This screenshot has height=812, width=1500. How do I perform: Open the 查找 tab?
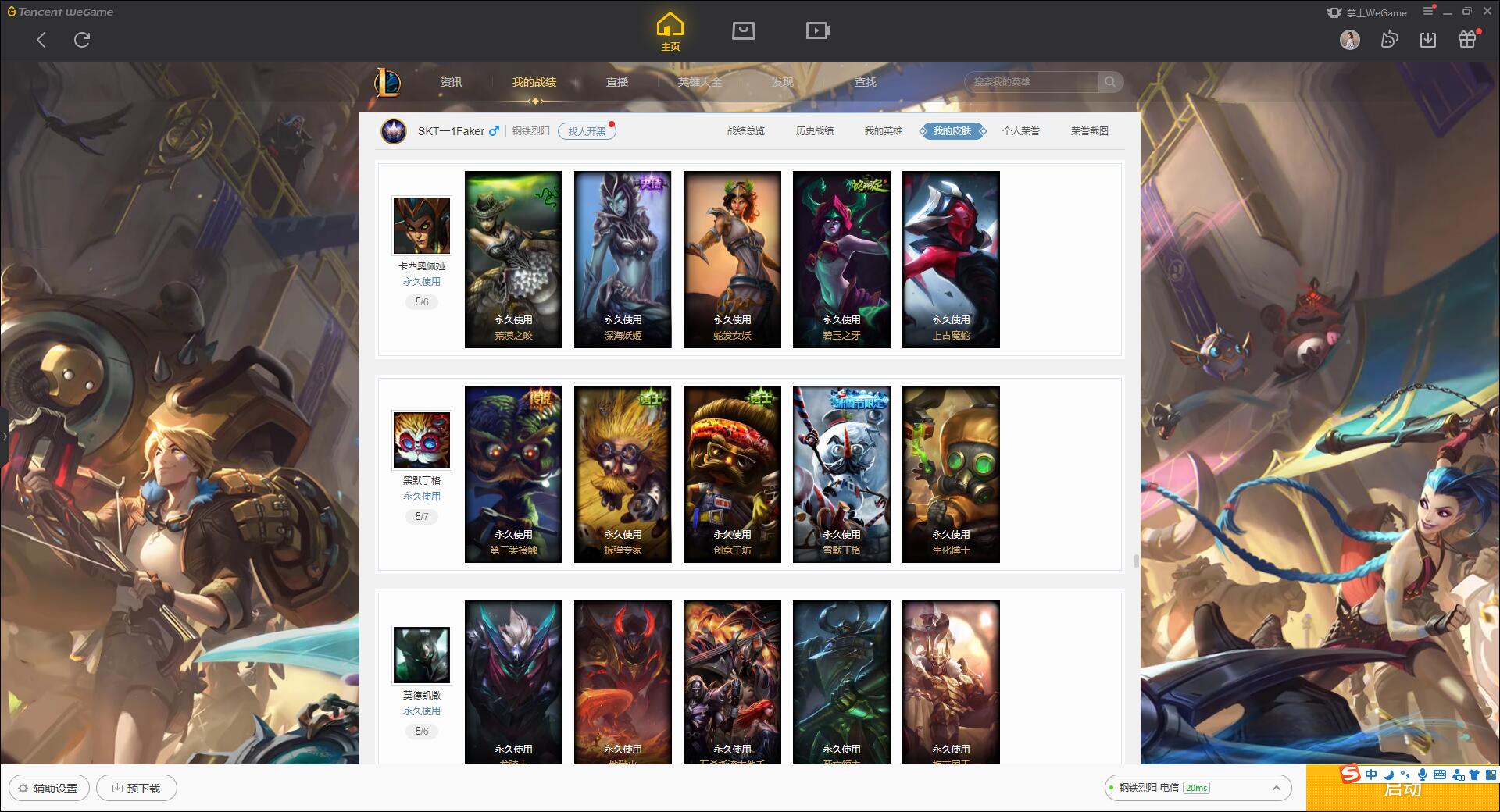point(866,82)
